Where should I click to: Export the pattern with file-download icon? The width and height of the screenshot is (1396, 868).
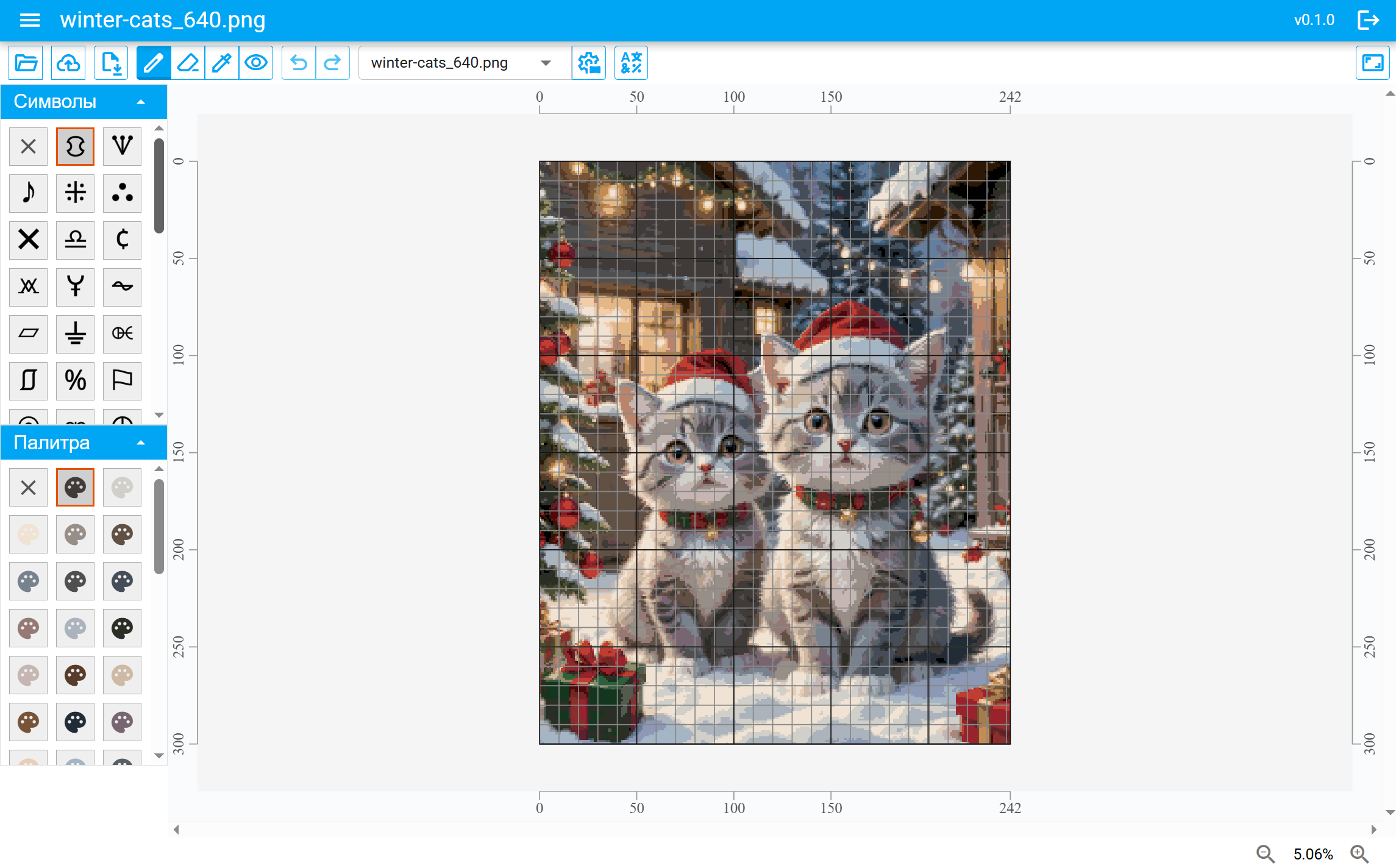[111, 63]
